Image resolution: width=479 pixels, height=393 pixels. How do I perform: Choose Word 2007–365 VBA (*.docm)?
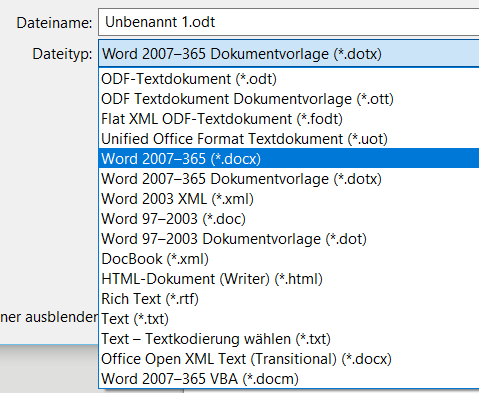(x=289, y=379)
